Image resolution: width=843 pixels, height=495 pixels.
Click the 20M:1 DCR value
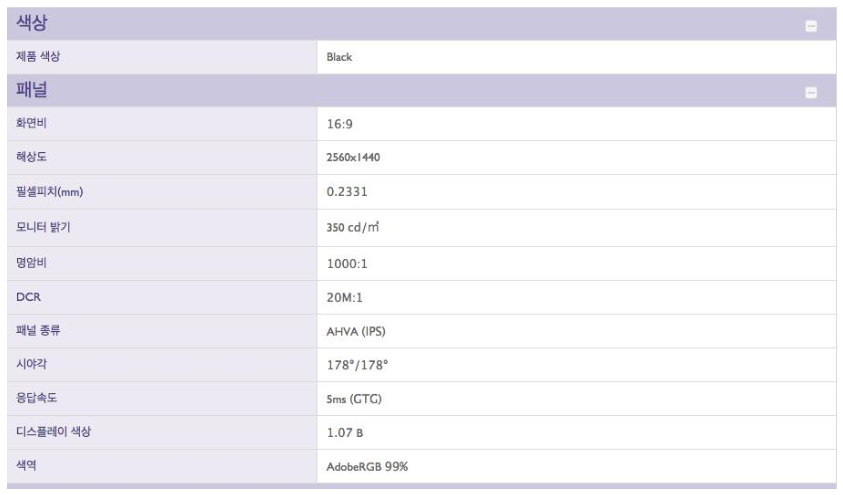pyautogui.click(x=345, y=298)
